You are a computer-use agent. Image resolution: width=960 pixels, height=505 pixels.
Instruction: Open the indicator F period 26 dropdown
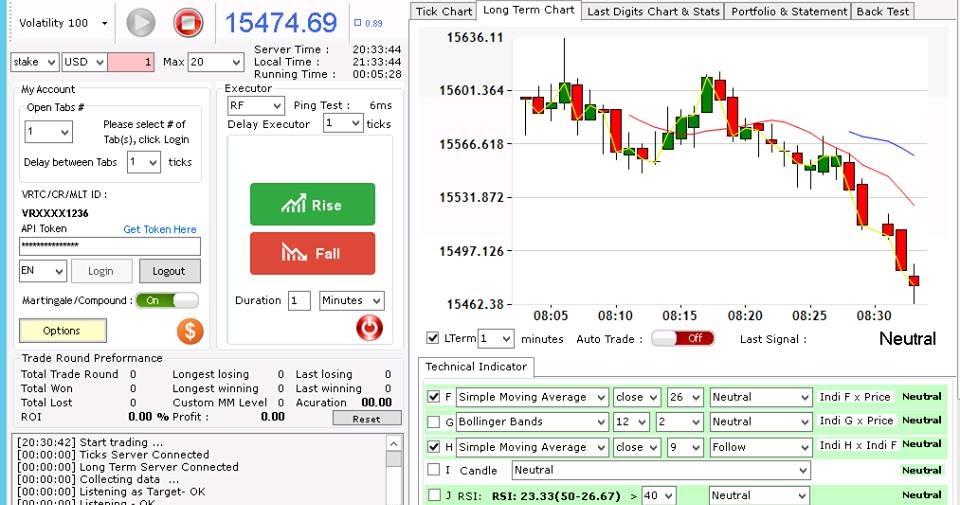[x=685, y=397]
